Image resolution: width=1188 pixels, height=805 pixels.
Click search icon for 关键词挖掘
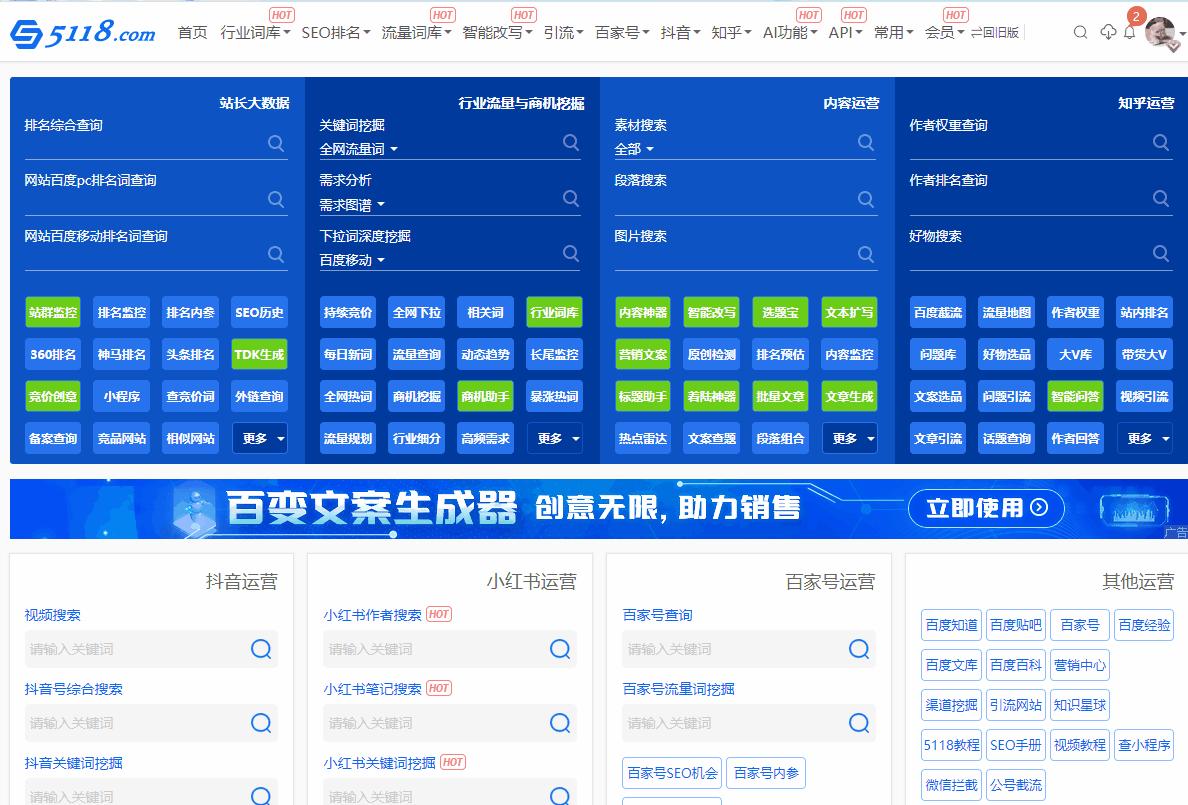pyautogui.click(x=571, y=143)
